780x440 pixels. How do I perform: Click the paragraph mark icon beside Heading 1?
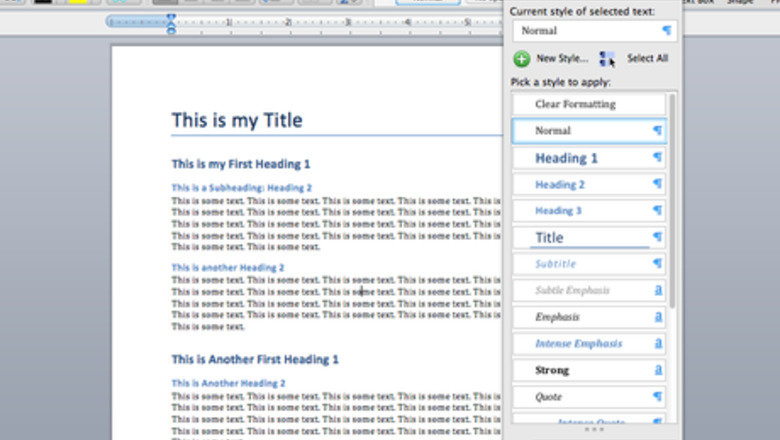658,158
